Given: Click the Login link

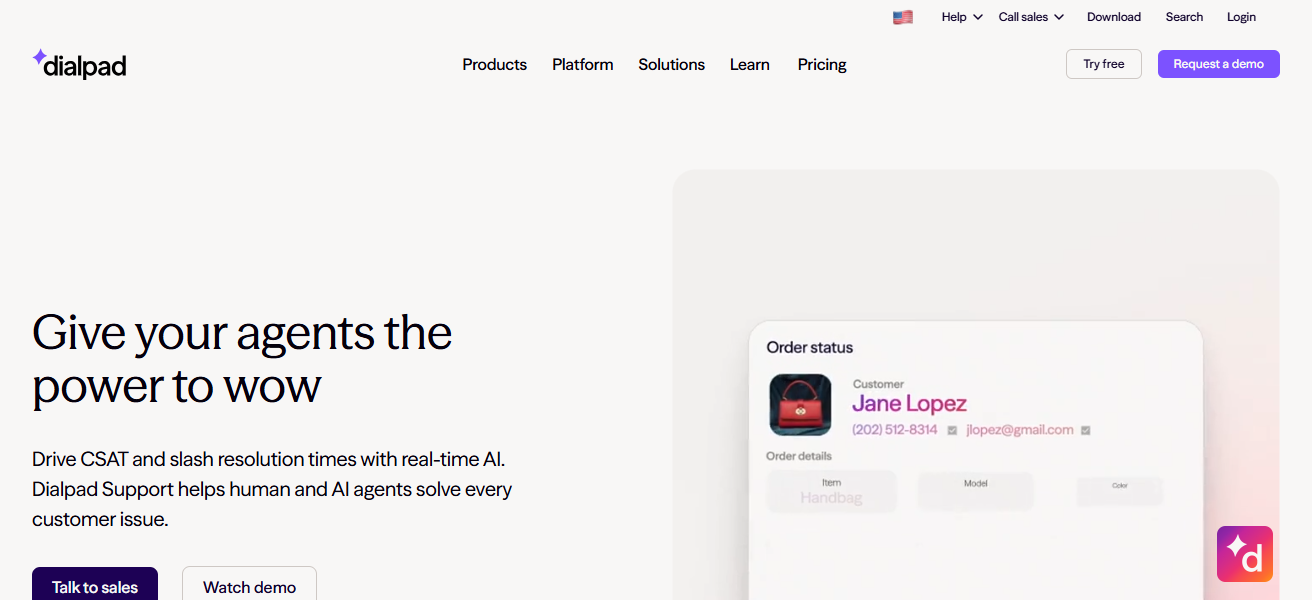Looking at the screenshot, I should point(1241,17).
